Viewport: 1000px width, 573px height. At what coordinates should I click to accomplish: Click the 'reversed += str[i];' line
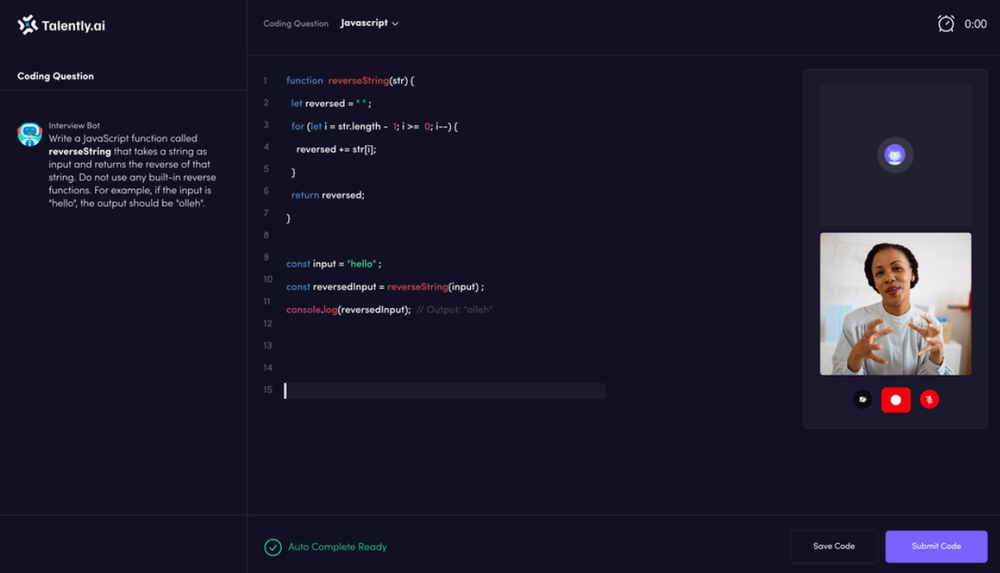(x=336, y=149)
